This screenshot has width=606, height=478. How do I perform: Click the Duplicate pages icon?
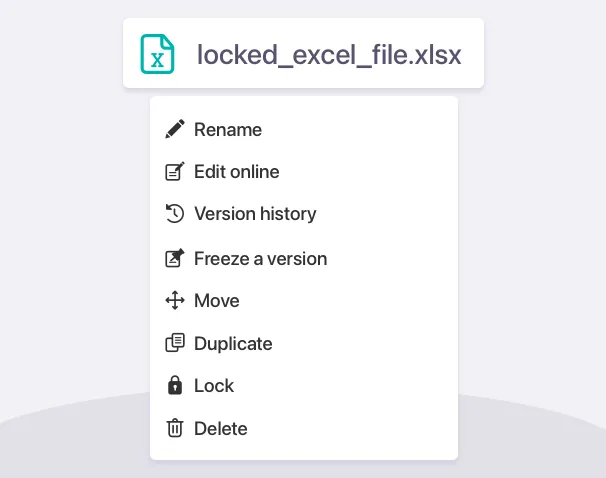click(x=175, y=343)
